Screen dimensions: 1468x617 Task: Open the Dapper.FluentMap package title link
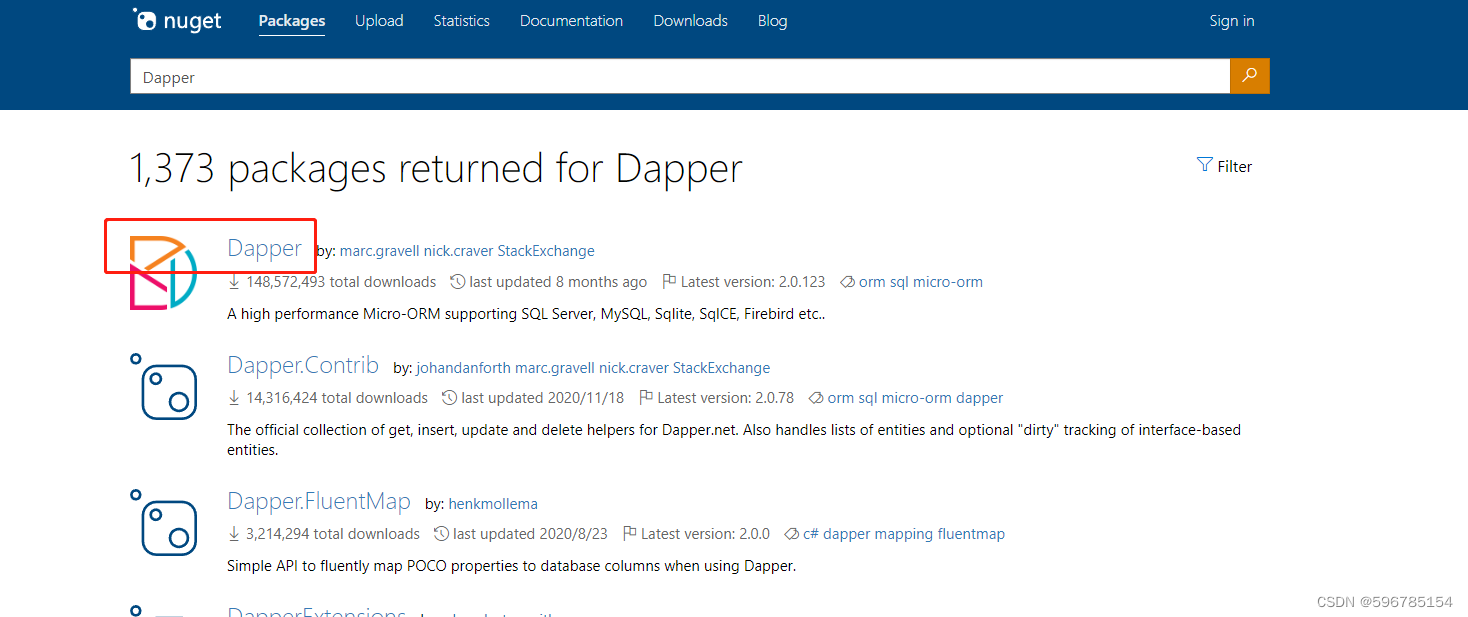[319, 501]
